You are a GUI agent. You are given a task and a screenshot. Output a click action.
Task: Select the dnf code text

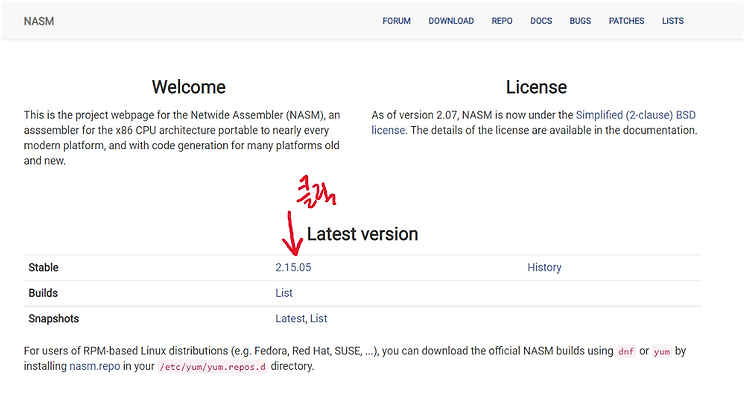click(x=626, y=351)
